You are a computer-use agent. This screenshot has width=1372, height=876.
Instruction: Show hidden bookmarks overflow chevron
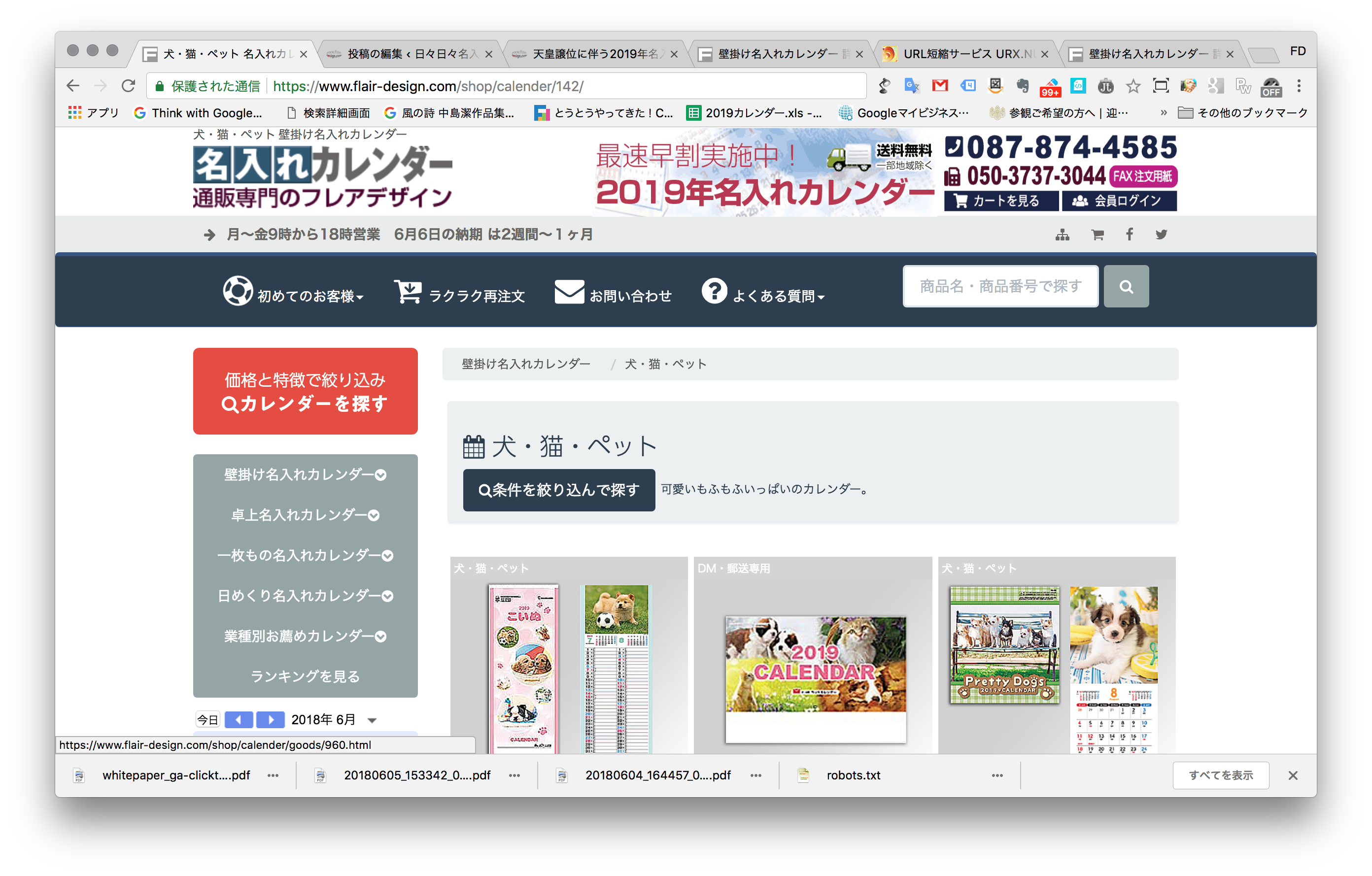click(x=1164, y=113)
